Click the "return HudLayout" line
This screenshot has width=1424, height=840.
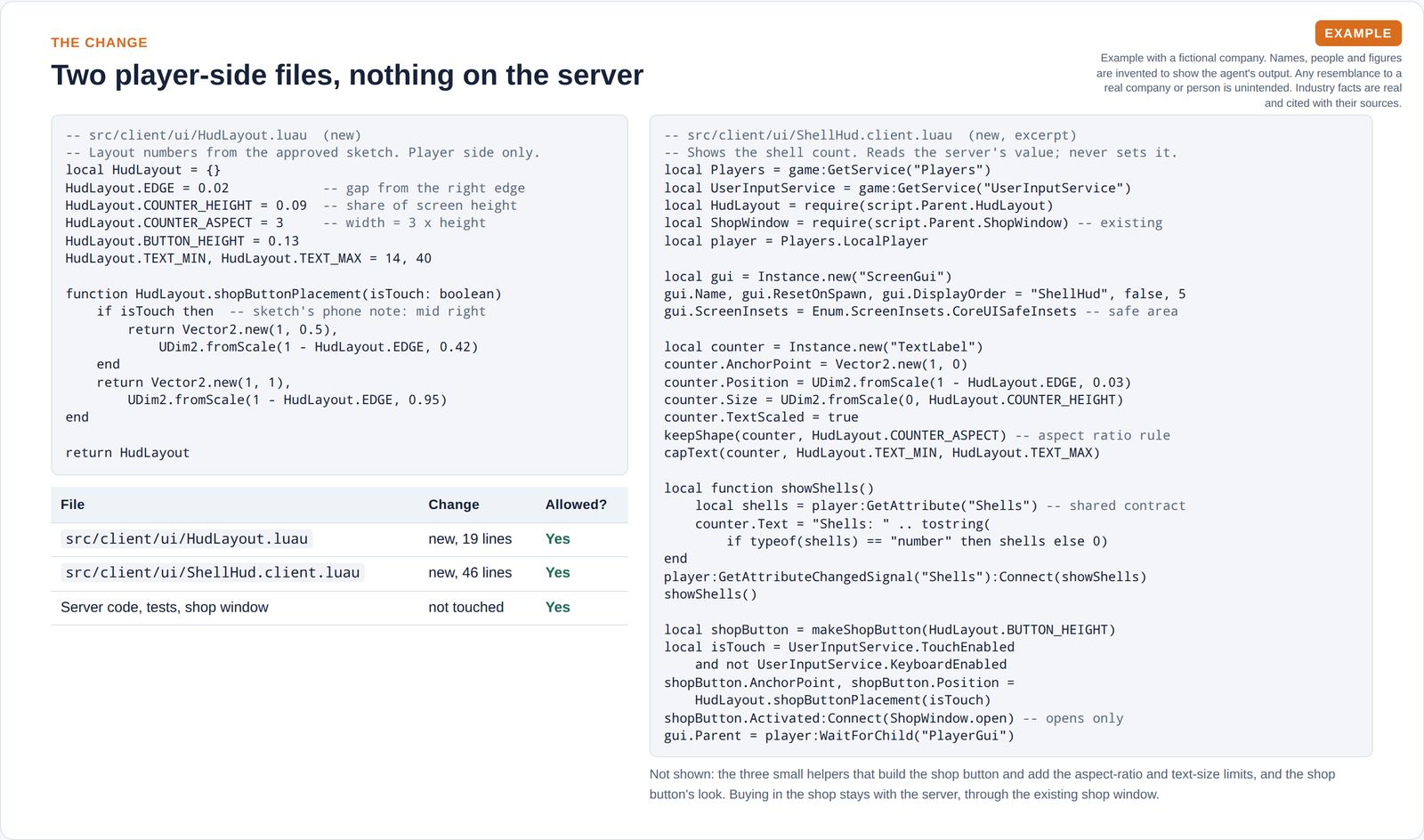[127, 452]
